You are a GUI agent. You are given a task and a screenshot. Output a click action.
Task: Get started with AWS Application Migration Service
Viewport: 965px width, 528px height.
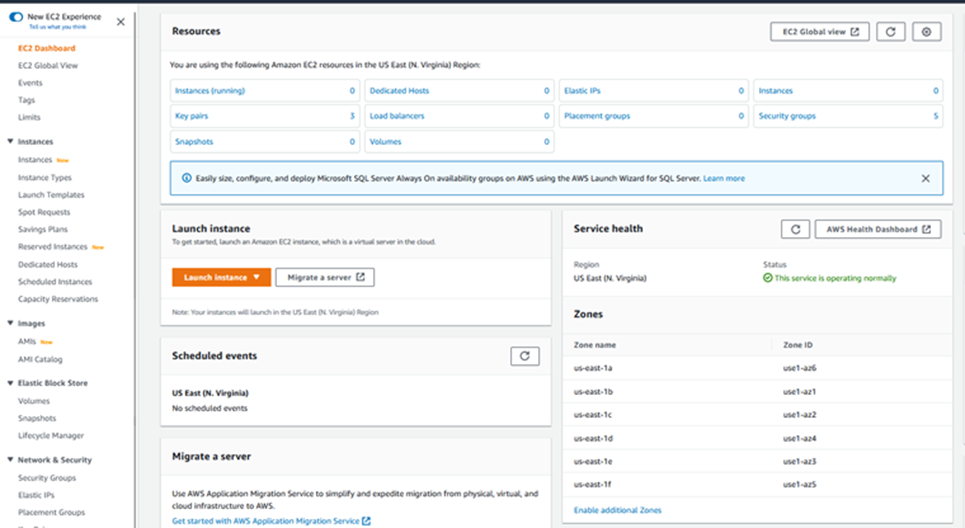coord(271,521)
